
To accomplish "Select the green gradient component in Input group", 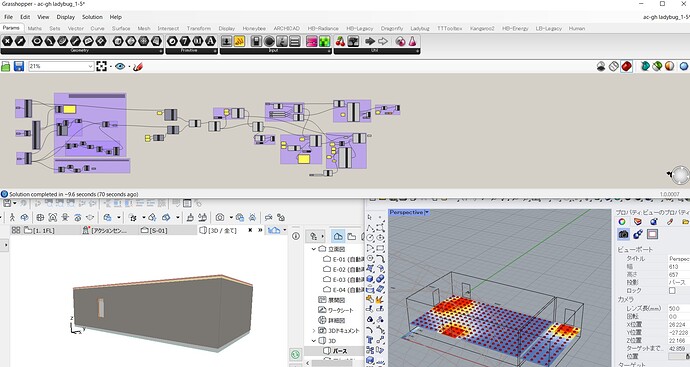I will pos(324,41).
